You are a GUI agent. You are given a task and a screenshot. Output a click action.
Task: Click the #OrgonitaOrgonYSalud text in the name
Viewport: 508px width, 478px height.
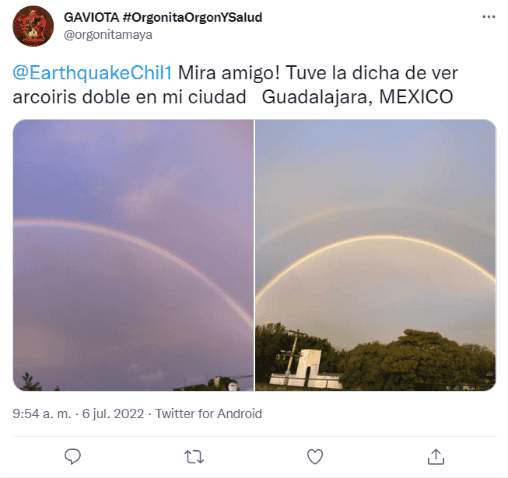pos(192,17)
